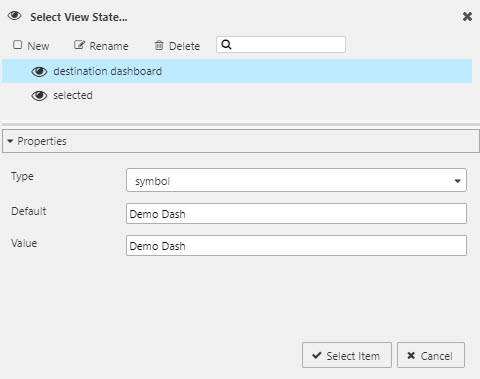This screenshot has height=379, width=480.
Task: Select the destination dashboard view state
Action: coord(237,71)
